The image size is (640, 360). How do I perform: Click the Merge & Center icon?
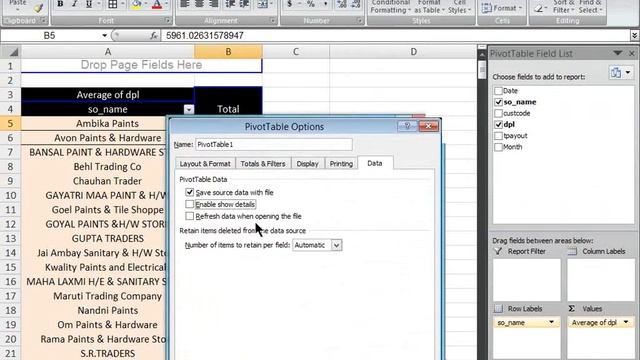[x=262, y=4]
